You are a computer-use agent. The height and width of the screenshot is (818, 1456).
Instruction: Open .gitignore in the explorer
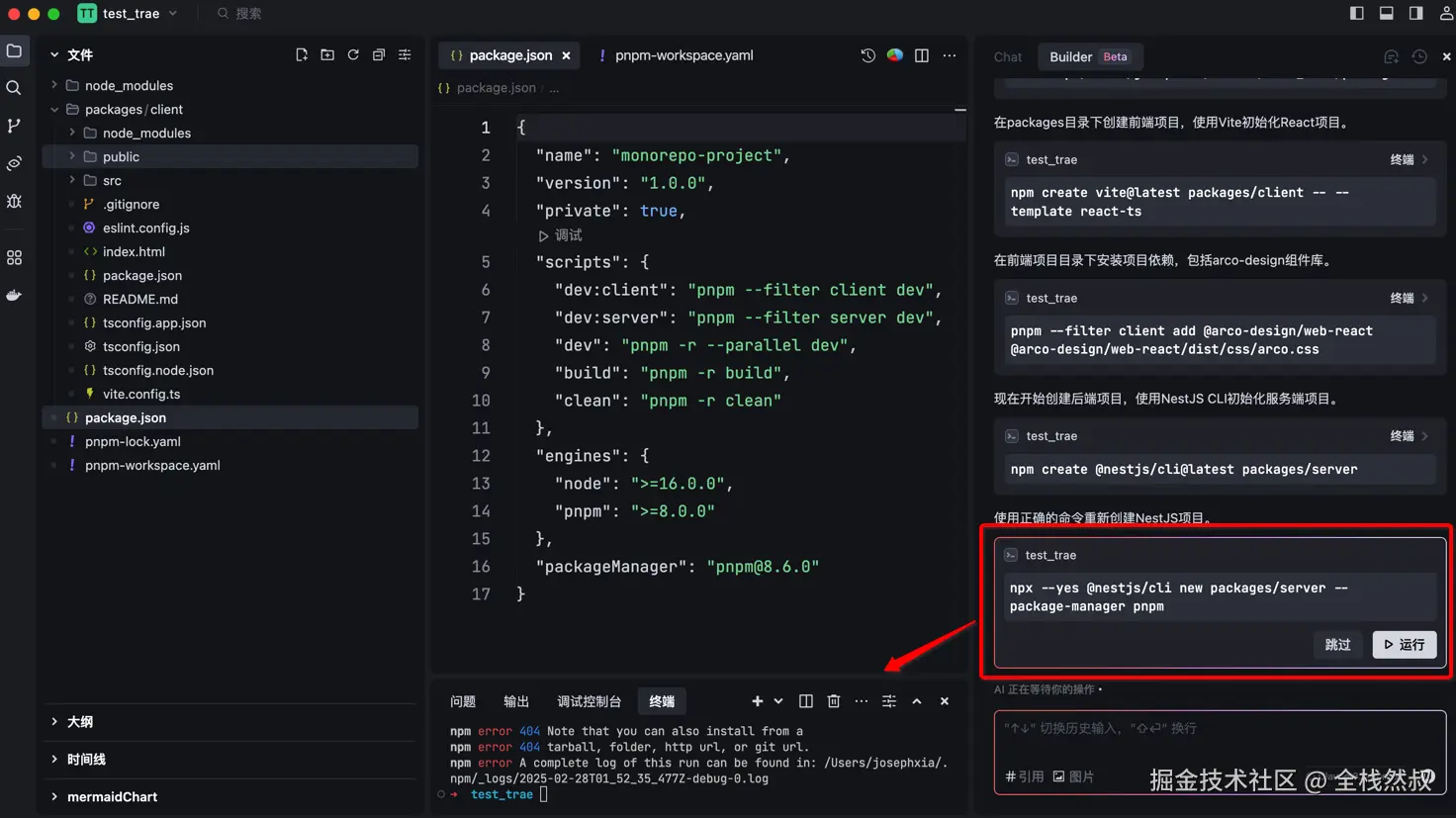pyautogui.click(x=131, y=204)
